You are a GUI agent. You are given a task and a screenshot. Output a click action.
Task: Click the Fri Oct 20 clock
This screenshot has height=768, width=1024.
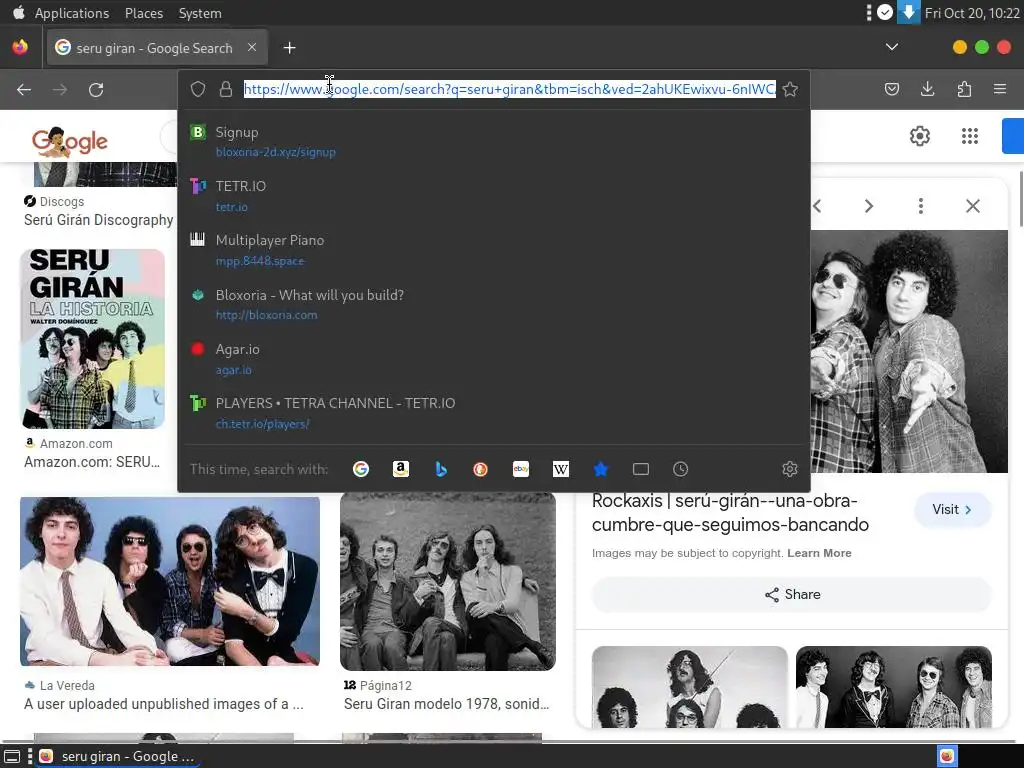[x=972, y=13]
